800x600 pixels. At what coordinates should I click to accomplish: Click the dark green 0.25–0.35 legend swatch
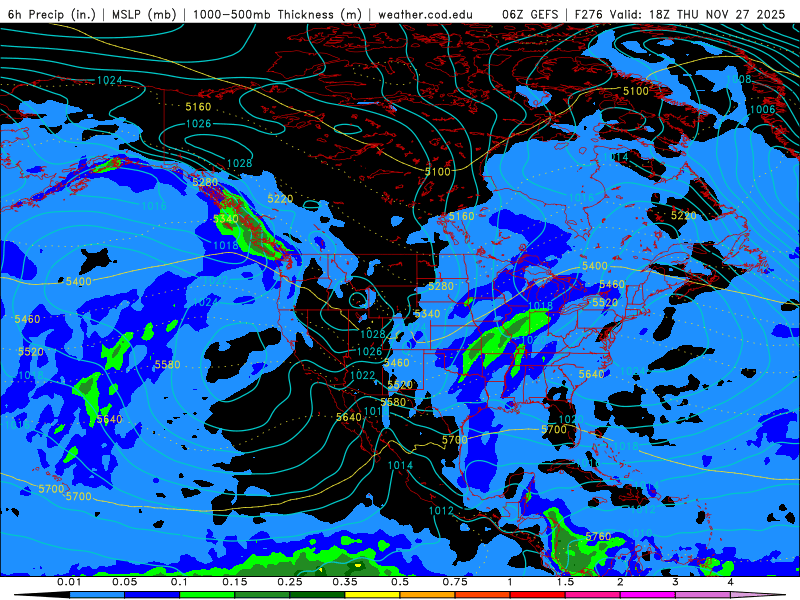tap(317, 595)
